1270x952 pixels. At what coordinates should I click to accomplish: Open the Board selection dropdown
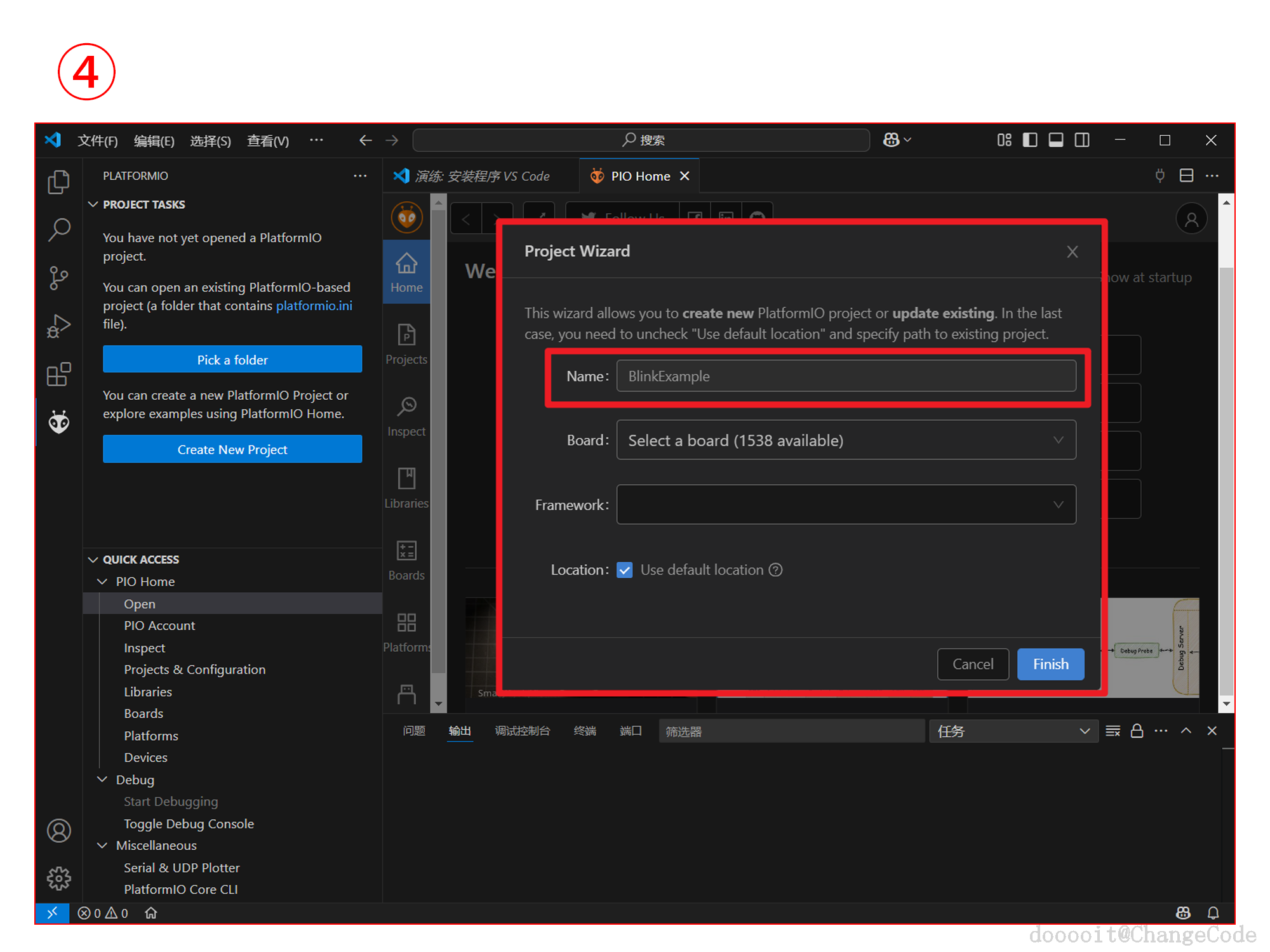(846, 440)
